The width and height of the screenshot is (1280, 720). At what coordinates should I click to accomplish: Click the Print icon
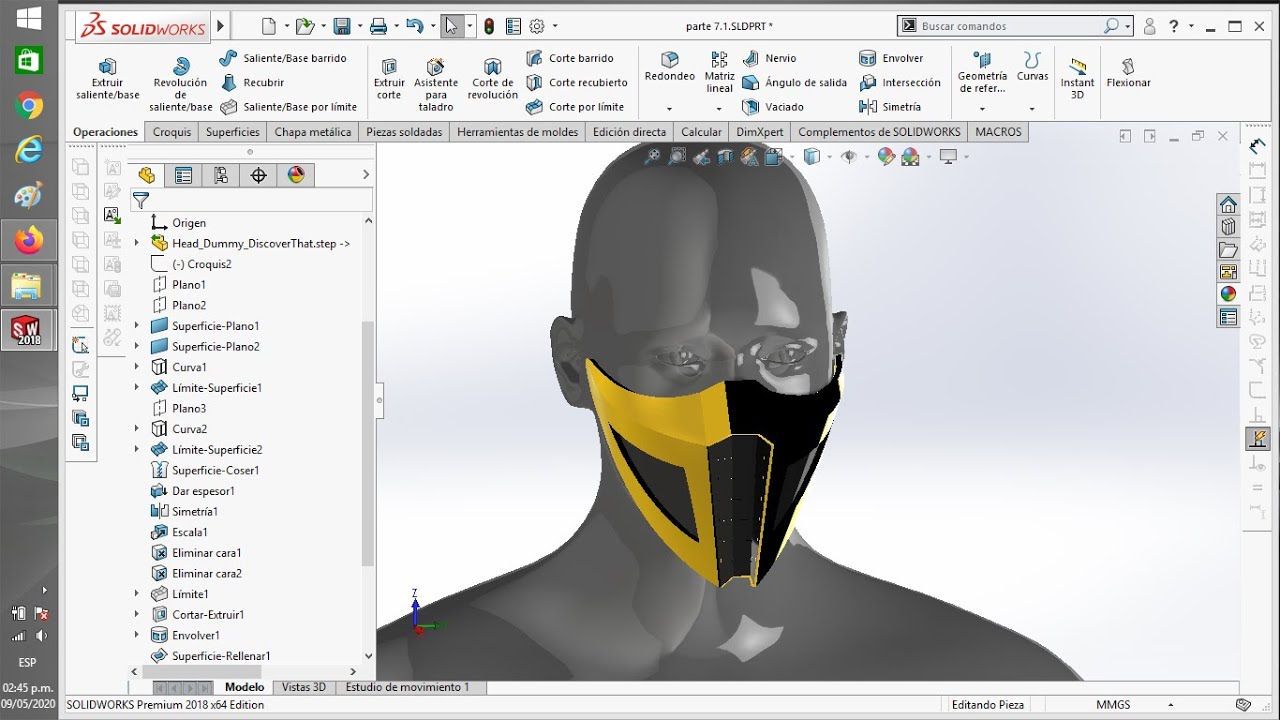[x=378, y=27]
